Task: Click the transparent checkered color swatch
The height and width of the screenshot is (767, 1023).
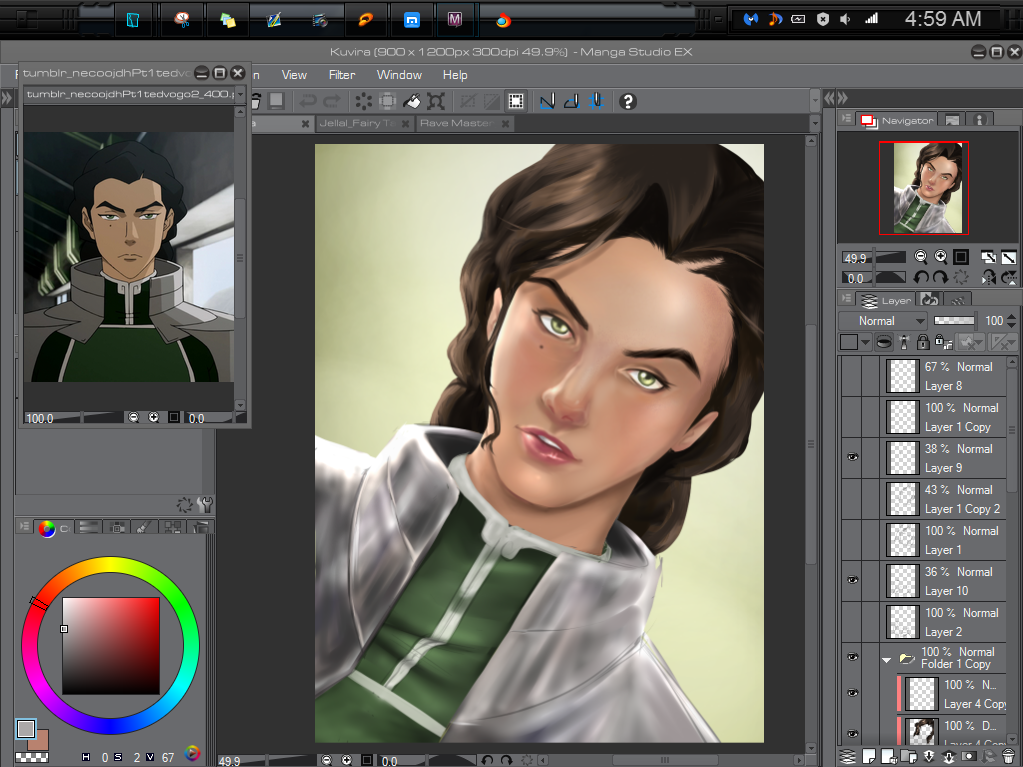Action: 31,758
